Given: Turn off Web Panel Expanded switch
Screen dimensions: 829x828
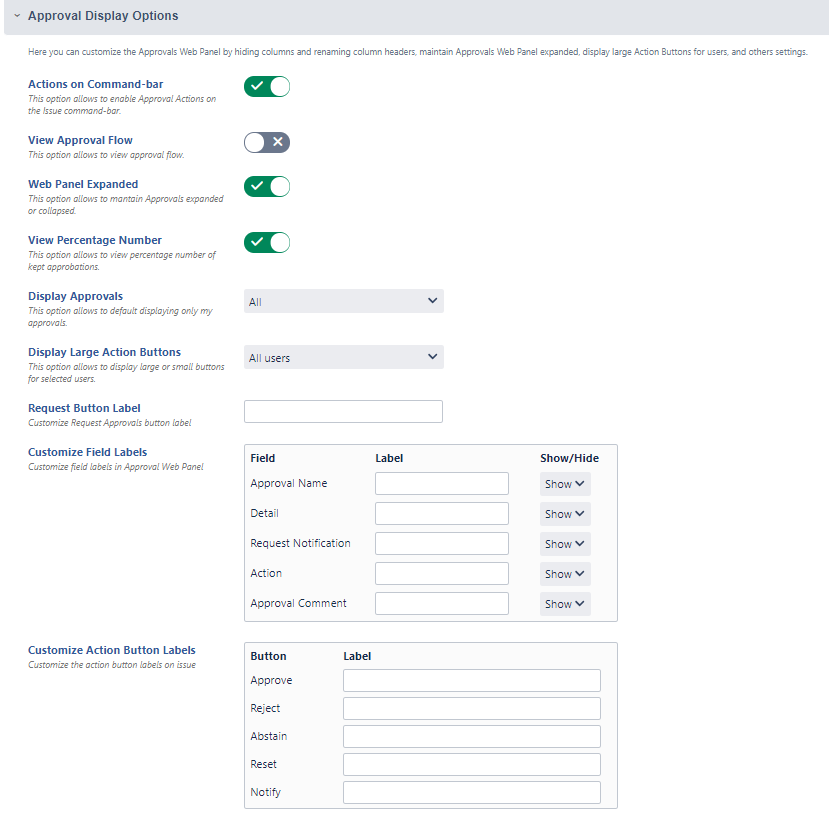Looking at the screenshot, I should coord(267,186).
